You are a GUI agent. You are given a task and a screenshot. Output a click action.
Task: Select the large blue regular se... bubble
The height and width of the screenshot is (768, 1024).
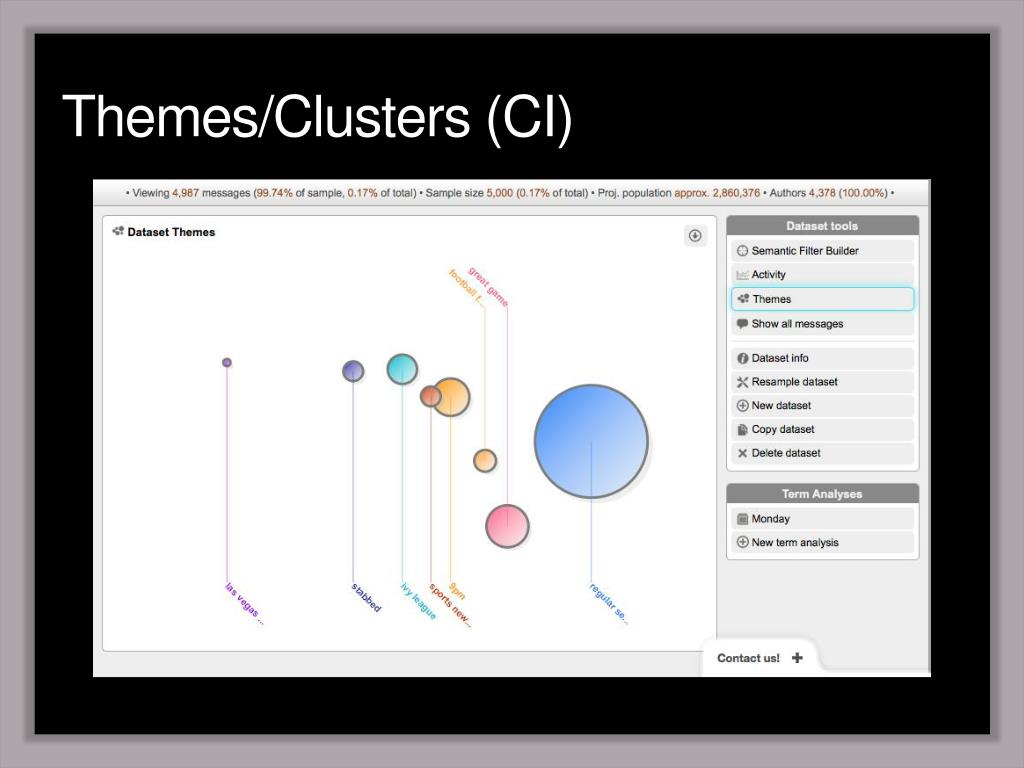(x=591, y=441)
